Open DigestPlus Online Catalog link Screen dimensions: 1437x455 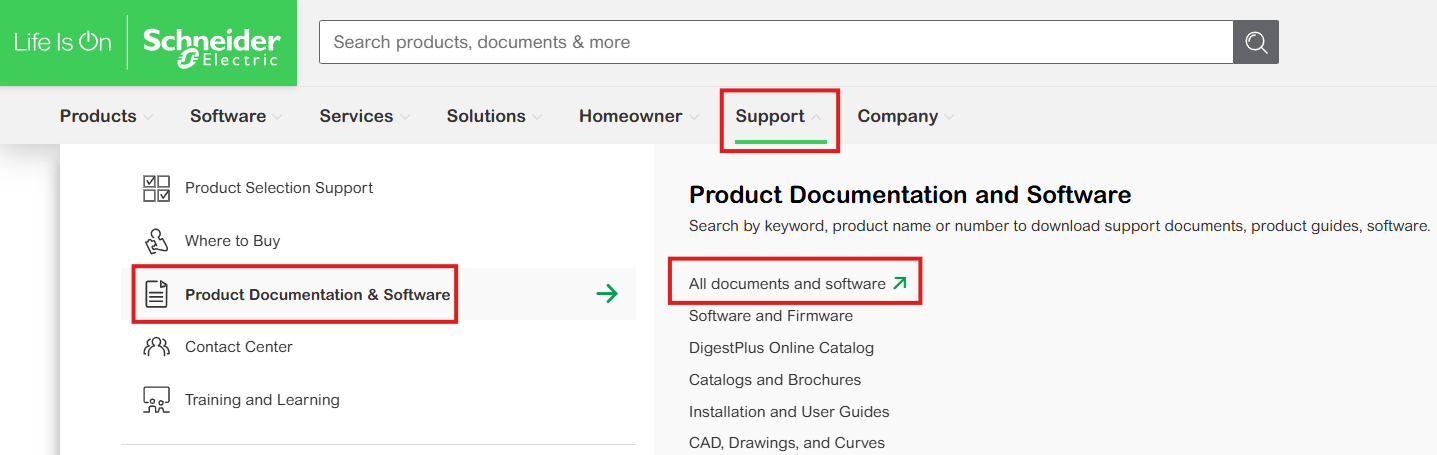[x=781, y=348]
